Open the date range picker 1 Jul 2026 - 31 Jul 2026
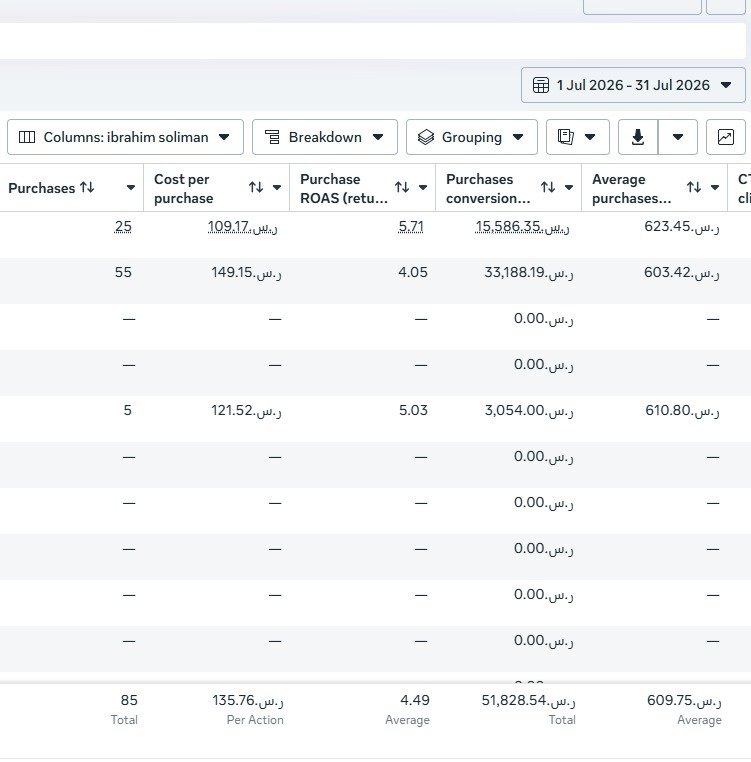This screenshot has height=762, width=751. (633, 85)
